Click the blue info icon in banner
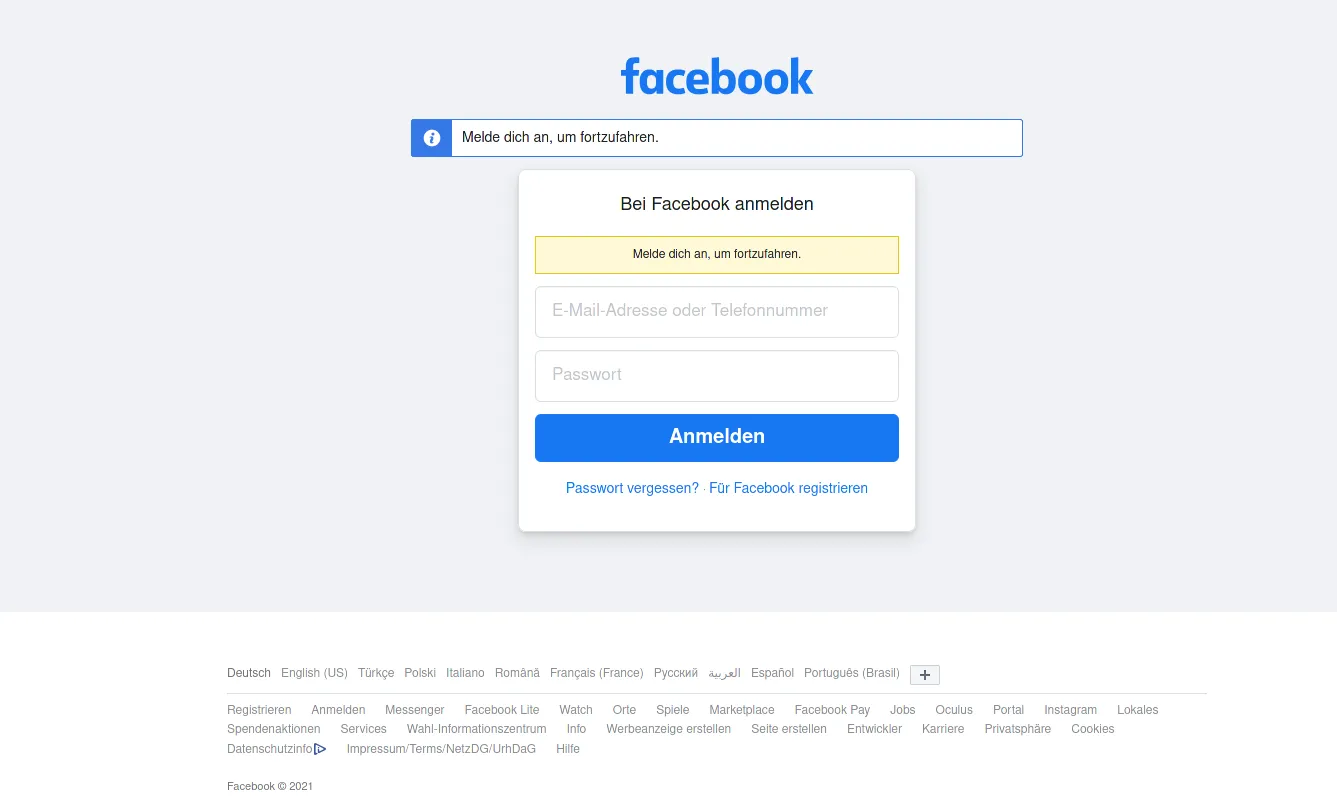 (x=432, y=138)
